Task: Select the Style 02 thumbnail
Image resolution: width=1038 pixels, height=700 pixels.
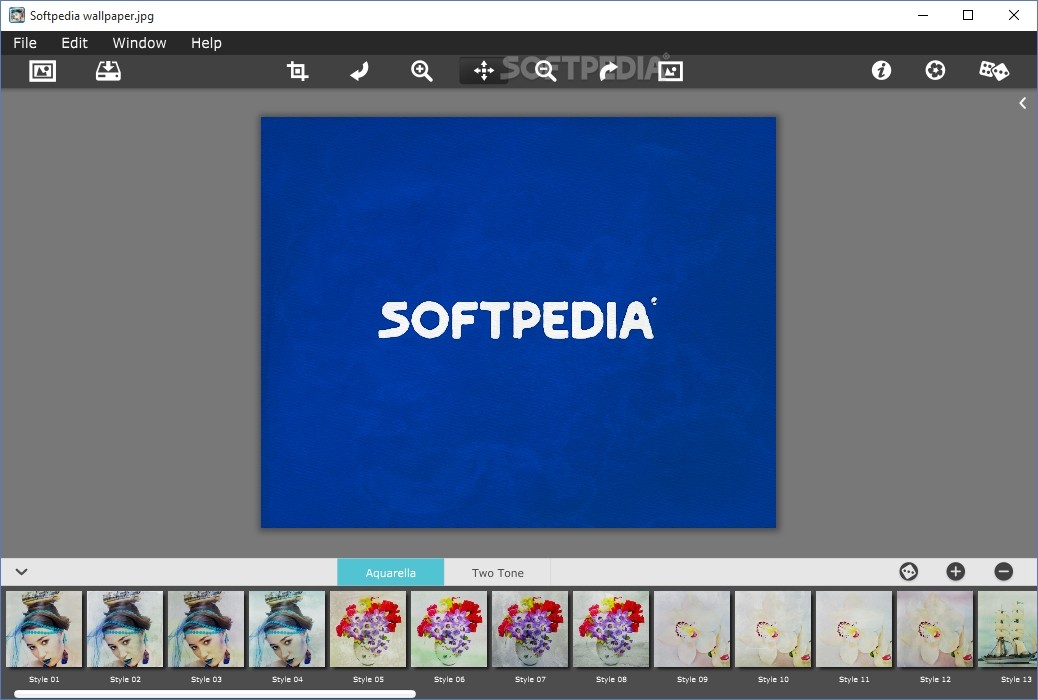Action: [x=125, y=629]
